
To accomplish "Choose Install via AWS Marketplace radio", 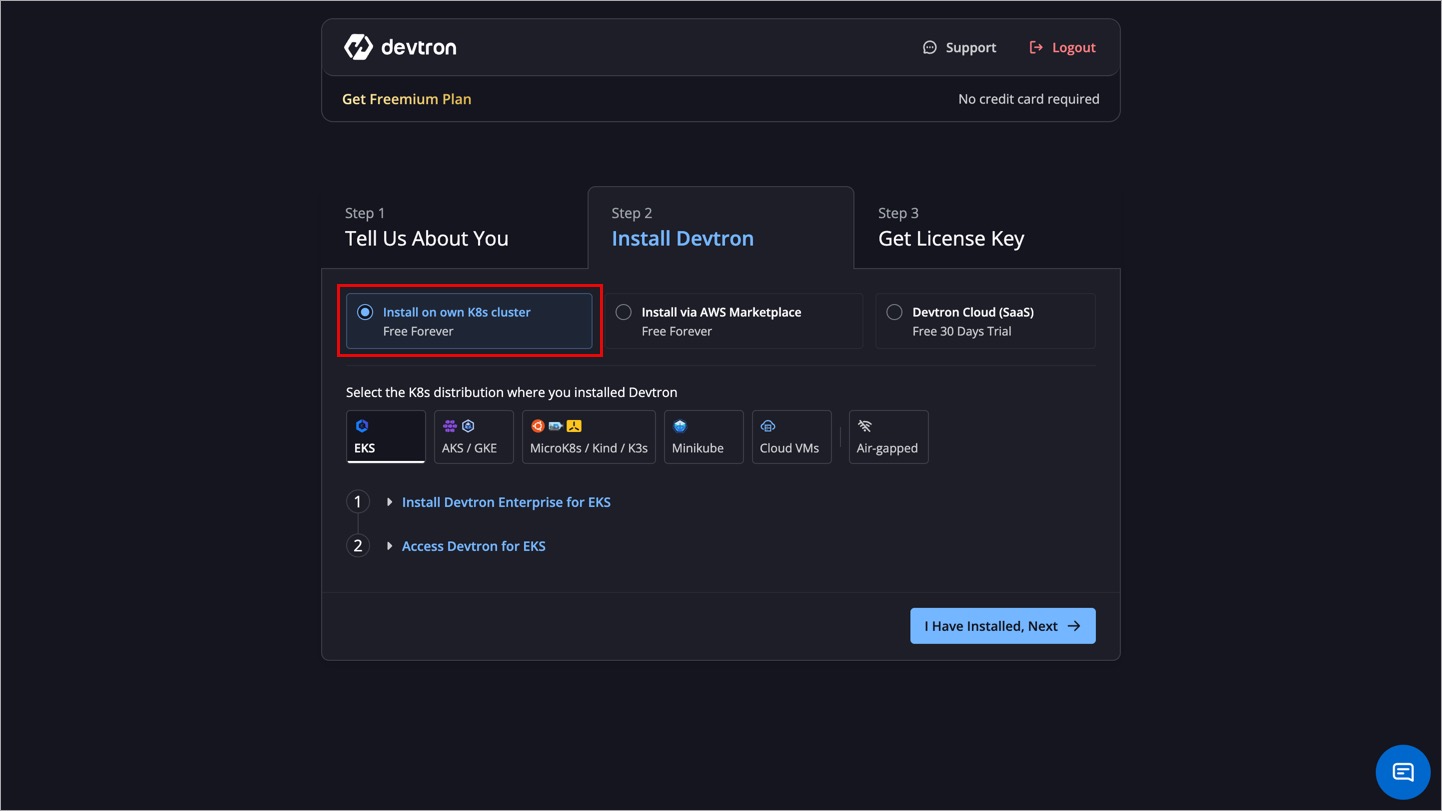I will 624,313.
